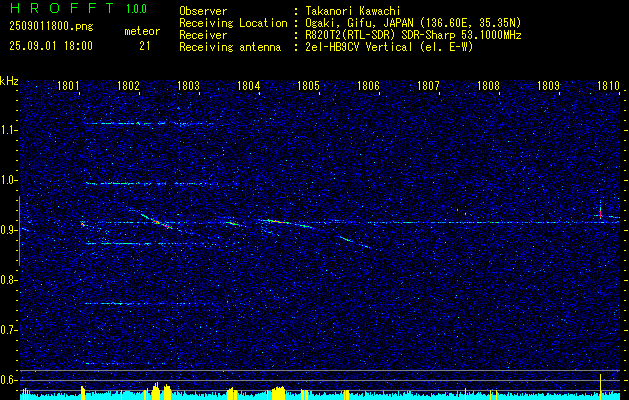Click the 0.6 frequency axis label
Screen dimensions: 629x400
[x=8, y=380]
